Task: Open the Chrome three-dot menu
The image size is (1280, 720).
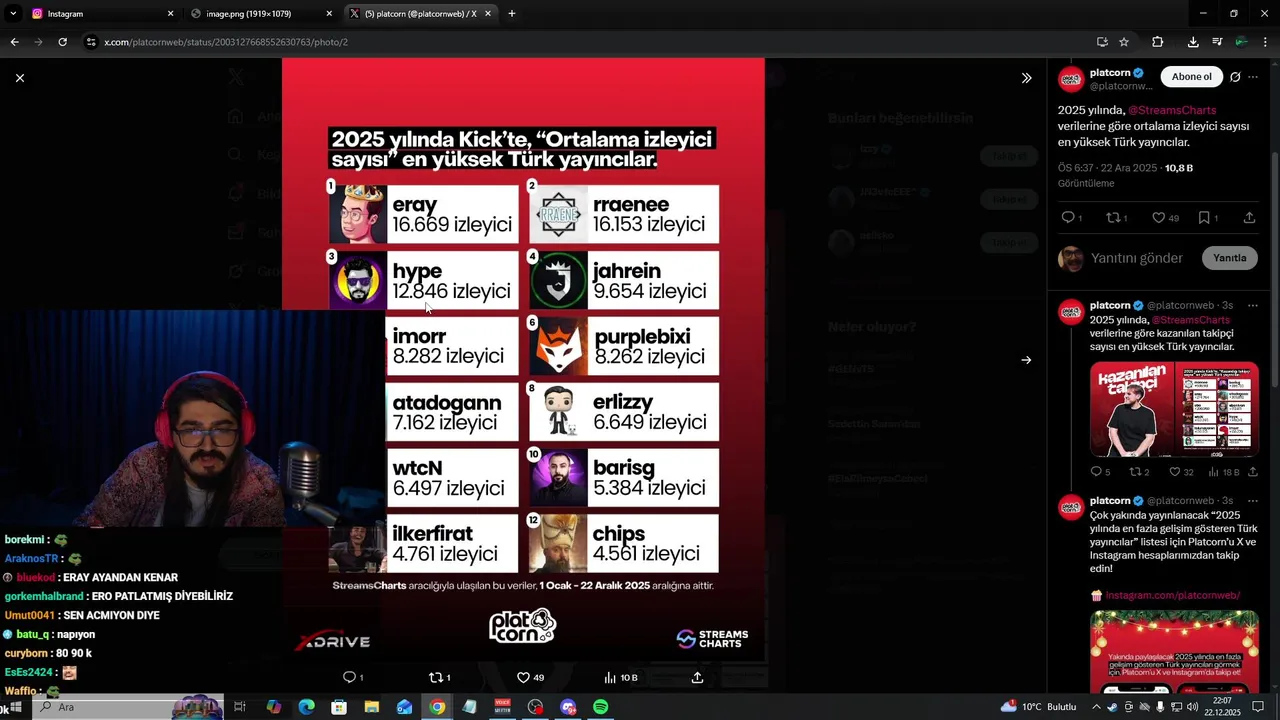Action: pos(1266,42)
